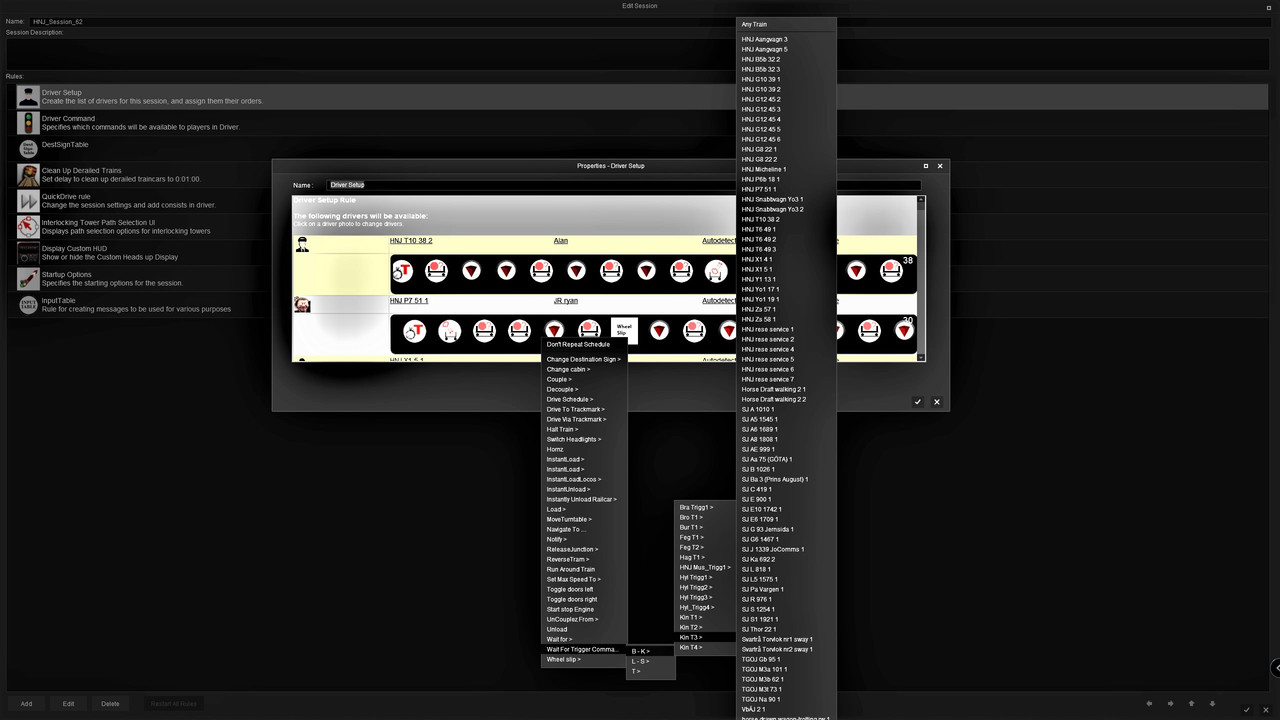
Task: Click the Session Description text area
Action: [640, 54]
